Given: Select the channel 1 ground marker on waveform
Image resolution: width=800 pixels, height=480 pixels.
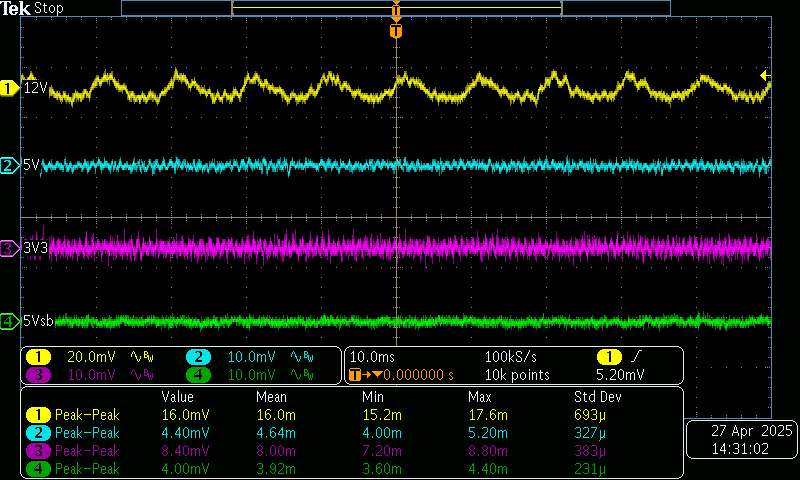Looking at the screenshot, I should [x=9, y=88].
